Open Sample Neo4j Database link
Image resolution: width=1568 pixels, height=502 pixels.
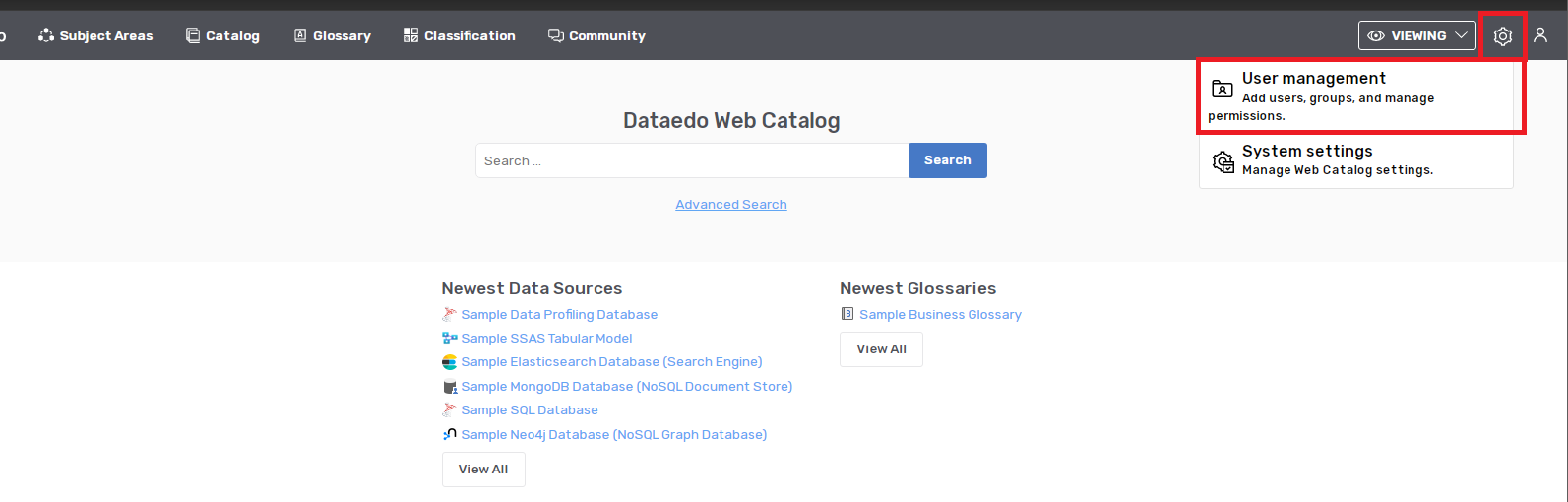(x=614, y=435)
